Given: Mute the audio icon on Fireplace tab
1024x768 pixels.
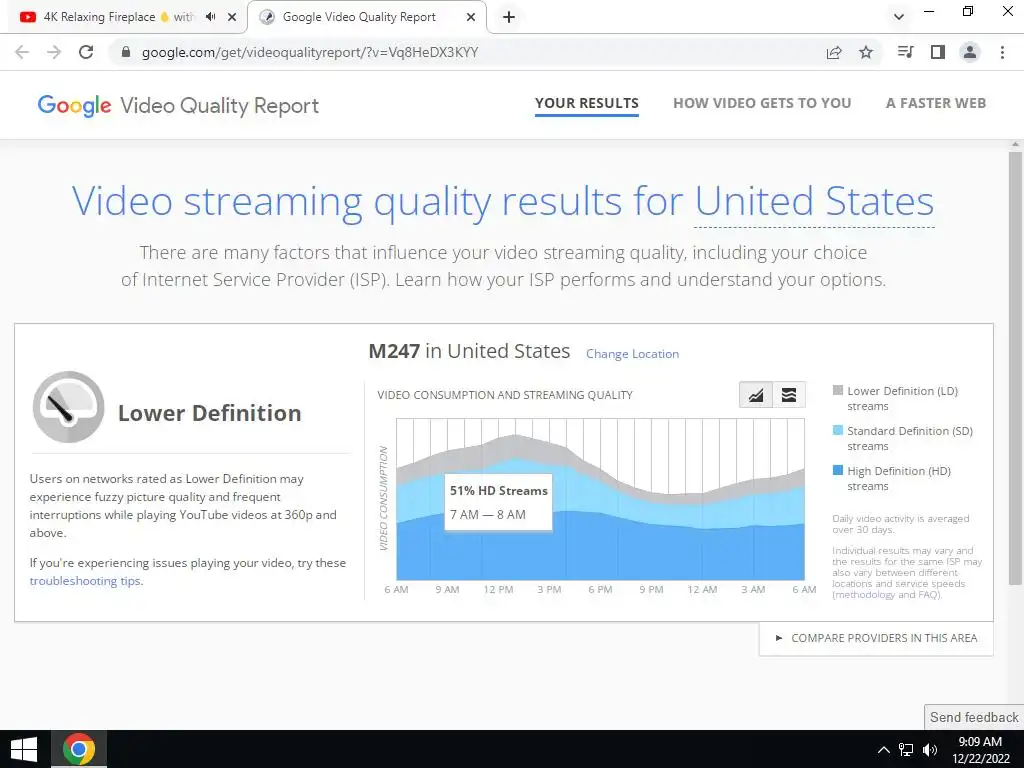Looking at the screenshot, I should click(x=210, y=17).
